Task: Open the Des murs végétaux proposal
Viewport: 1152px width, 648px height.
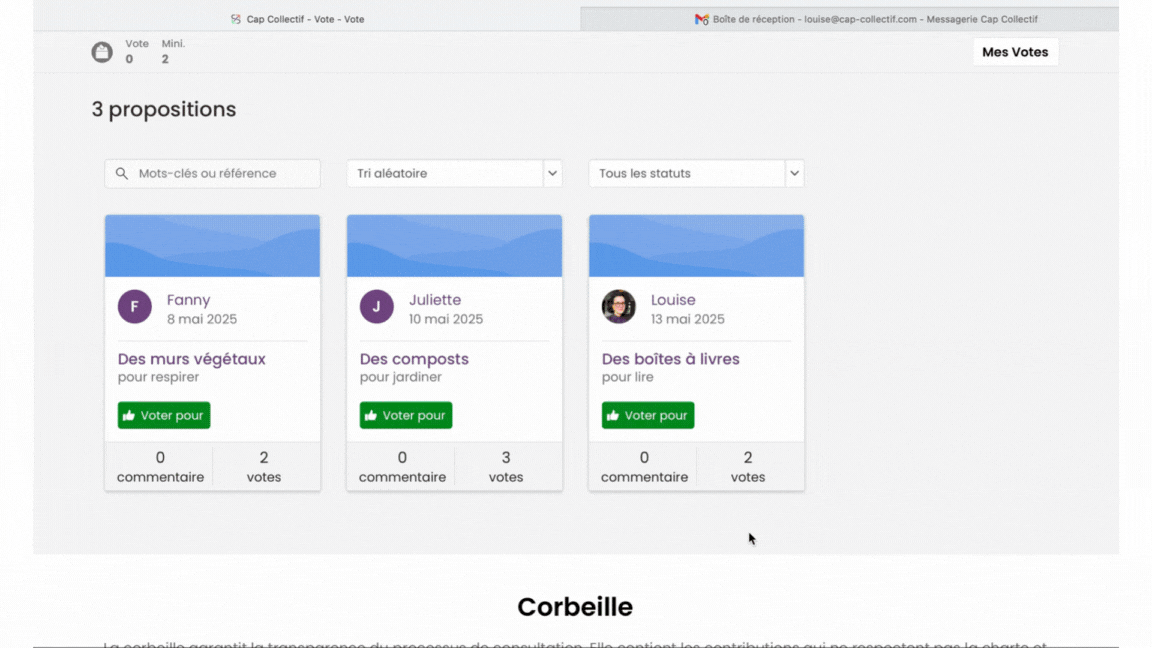Action: tap(192, 359)
